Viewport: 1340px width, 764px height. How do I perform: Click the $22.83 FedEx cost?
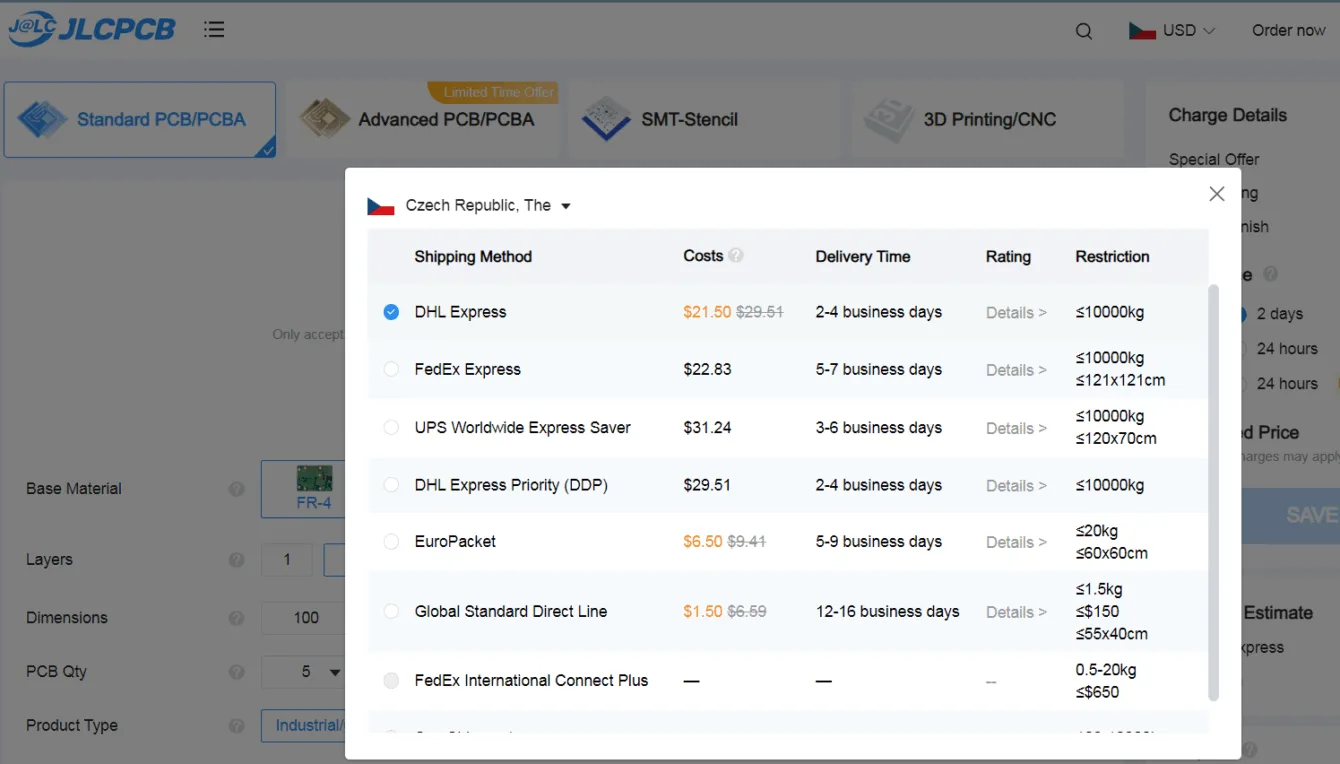click(708, 369)
